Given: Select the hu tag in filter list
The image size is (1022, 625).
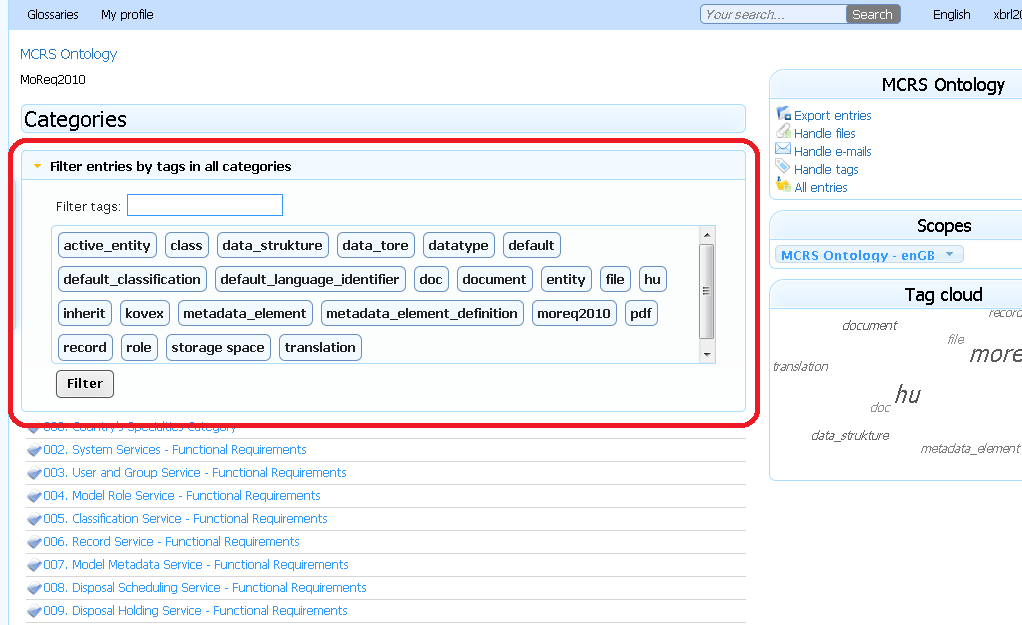Looking at the screenshot, I should [652, 279].
